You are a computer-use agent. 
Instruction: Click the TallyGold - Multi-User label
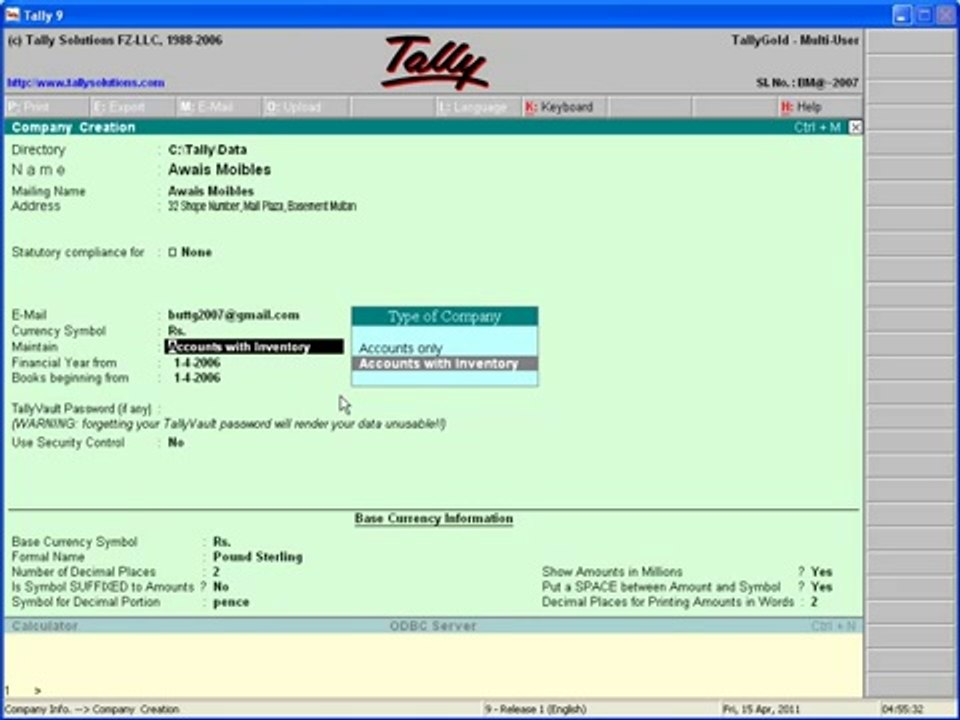(x=795, y=40)
